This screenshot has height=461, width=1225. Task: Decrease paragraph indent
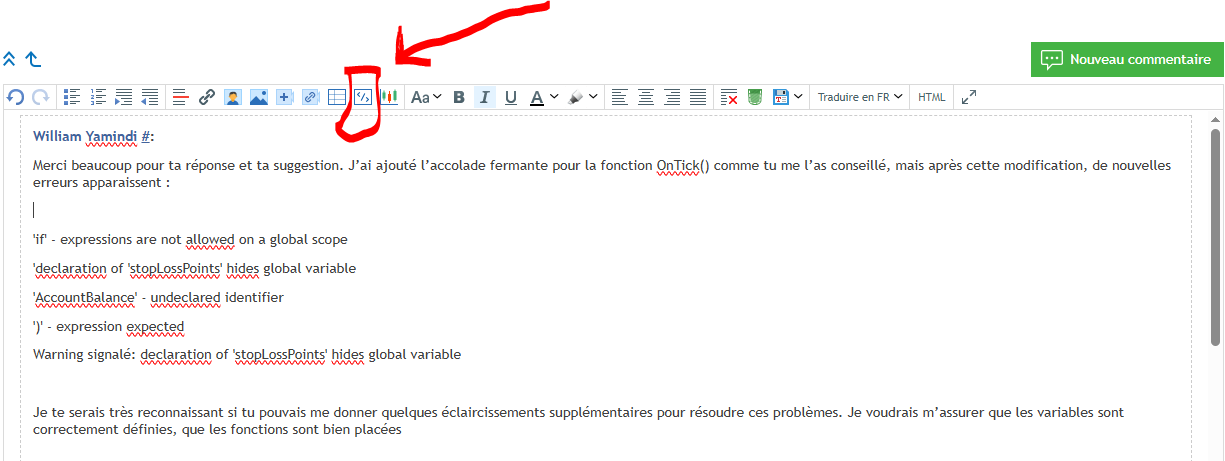(150, 97)
